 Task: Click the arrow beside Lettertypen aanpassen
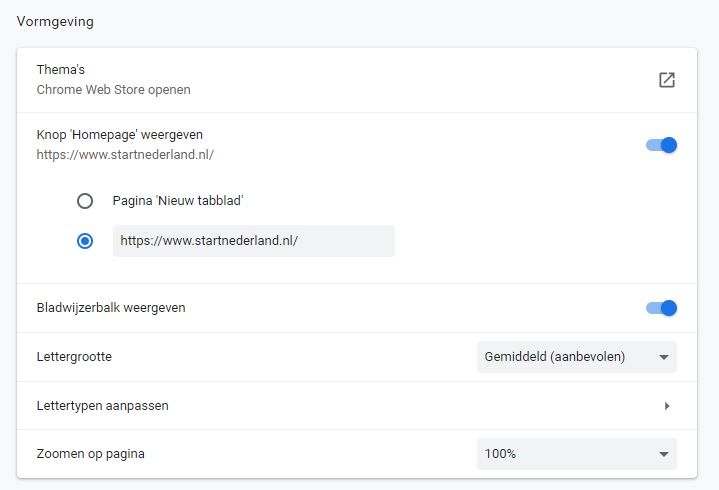(667, 406)
